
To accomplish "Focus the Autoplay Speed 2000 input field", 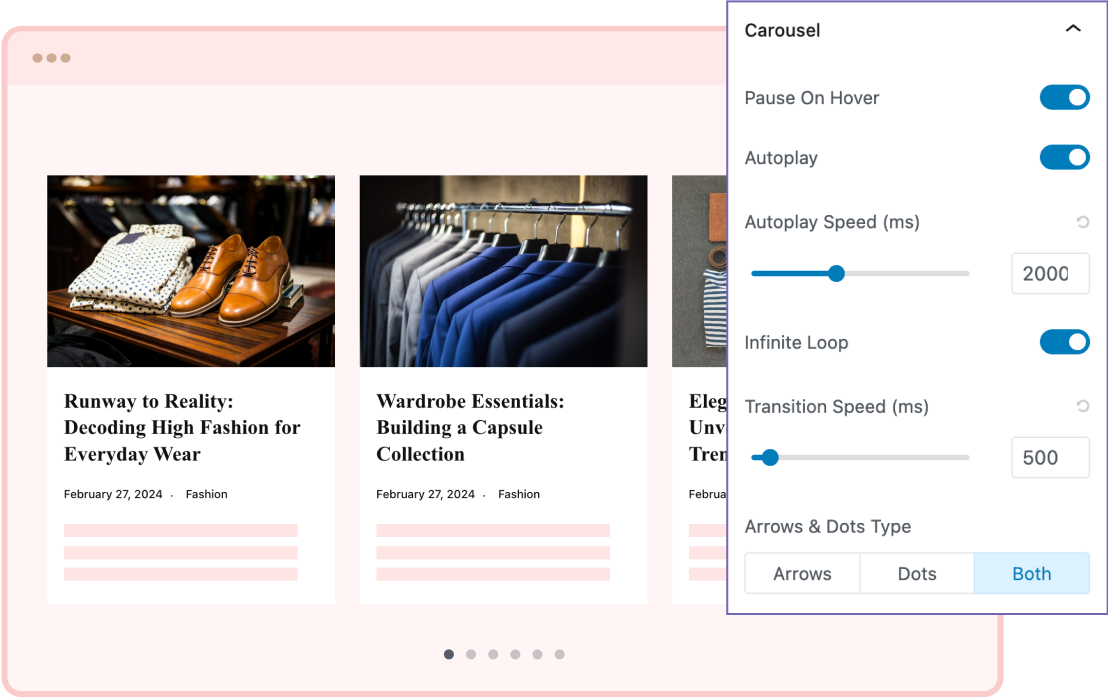I will [x=1049, y=273].
